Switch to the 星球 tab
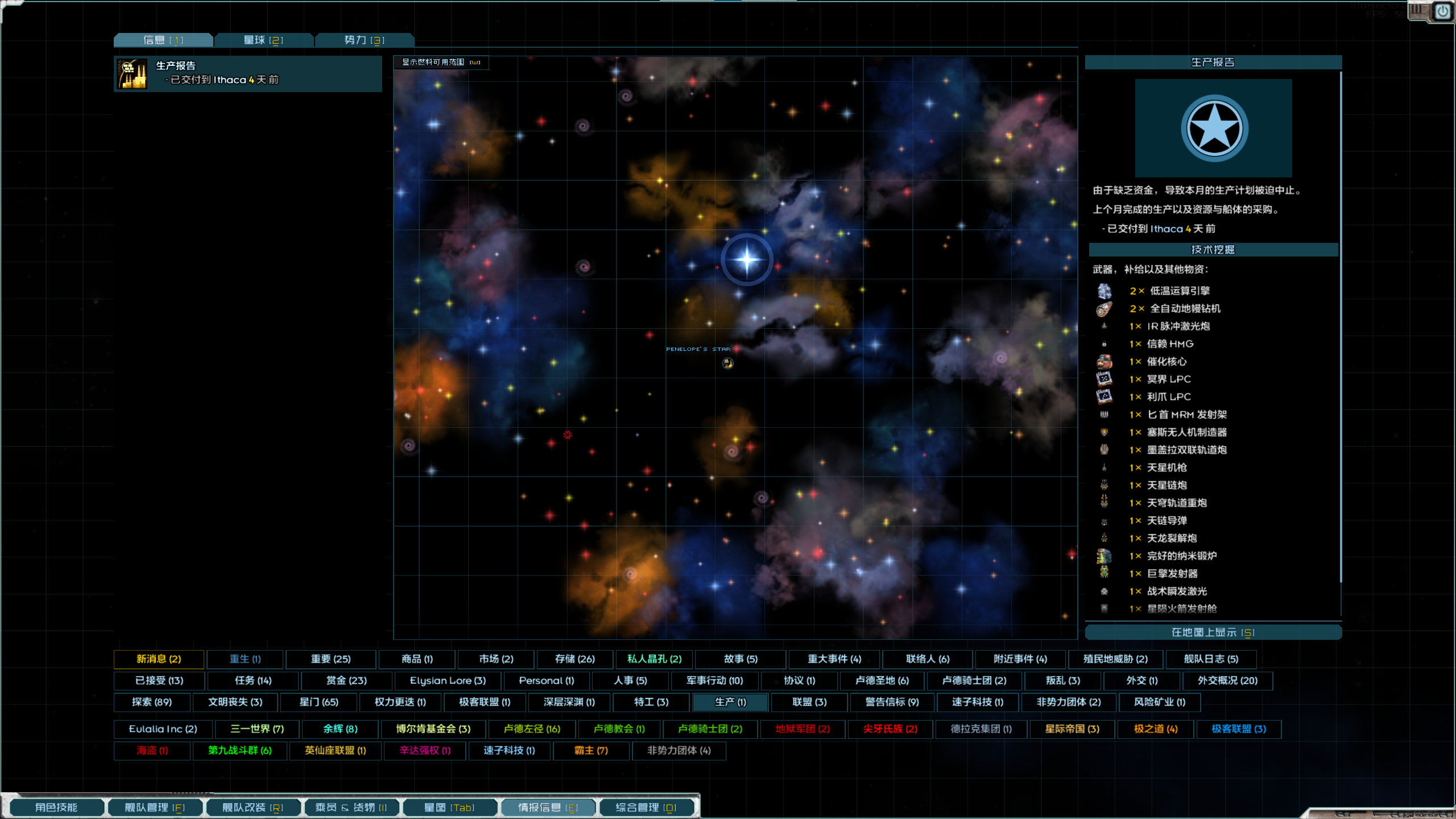The image size is (1456, 819). coord(263,40)
